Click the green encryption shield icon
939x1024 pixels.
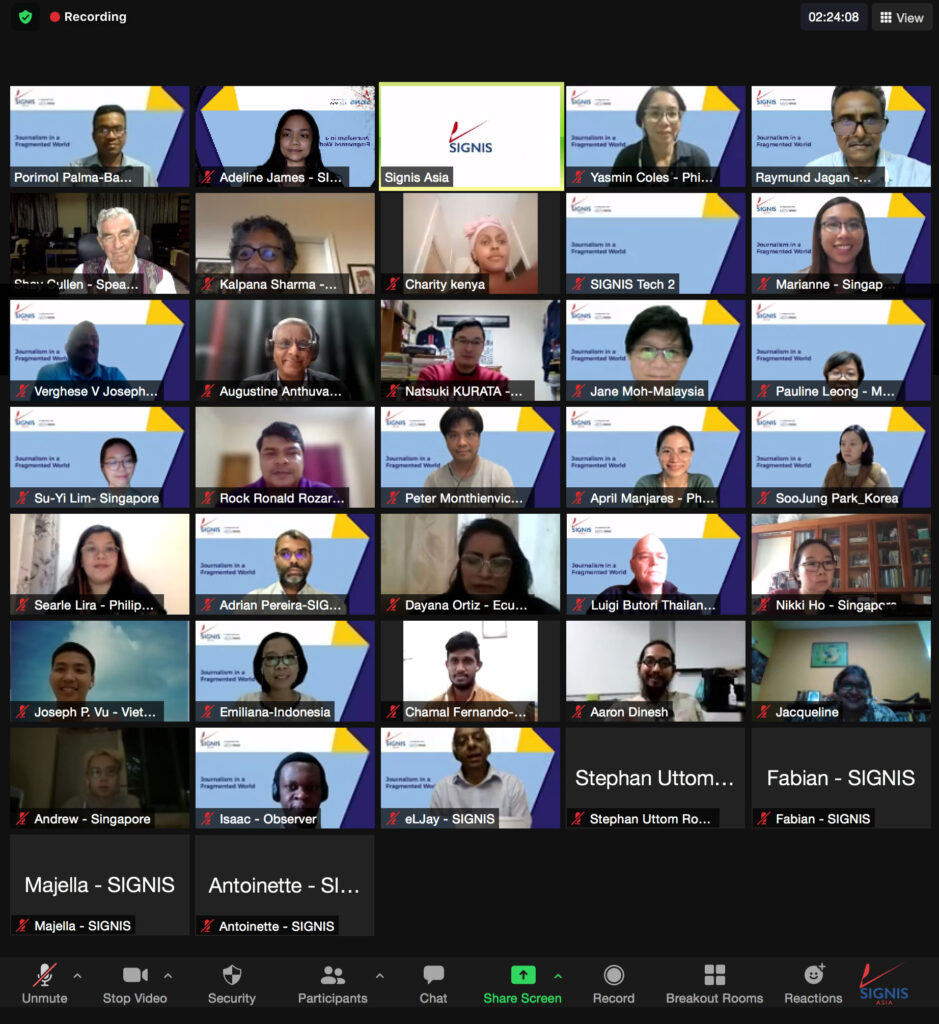tap(25, 17)
